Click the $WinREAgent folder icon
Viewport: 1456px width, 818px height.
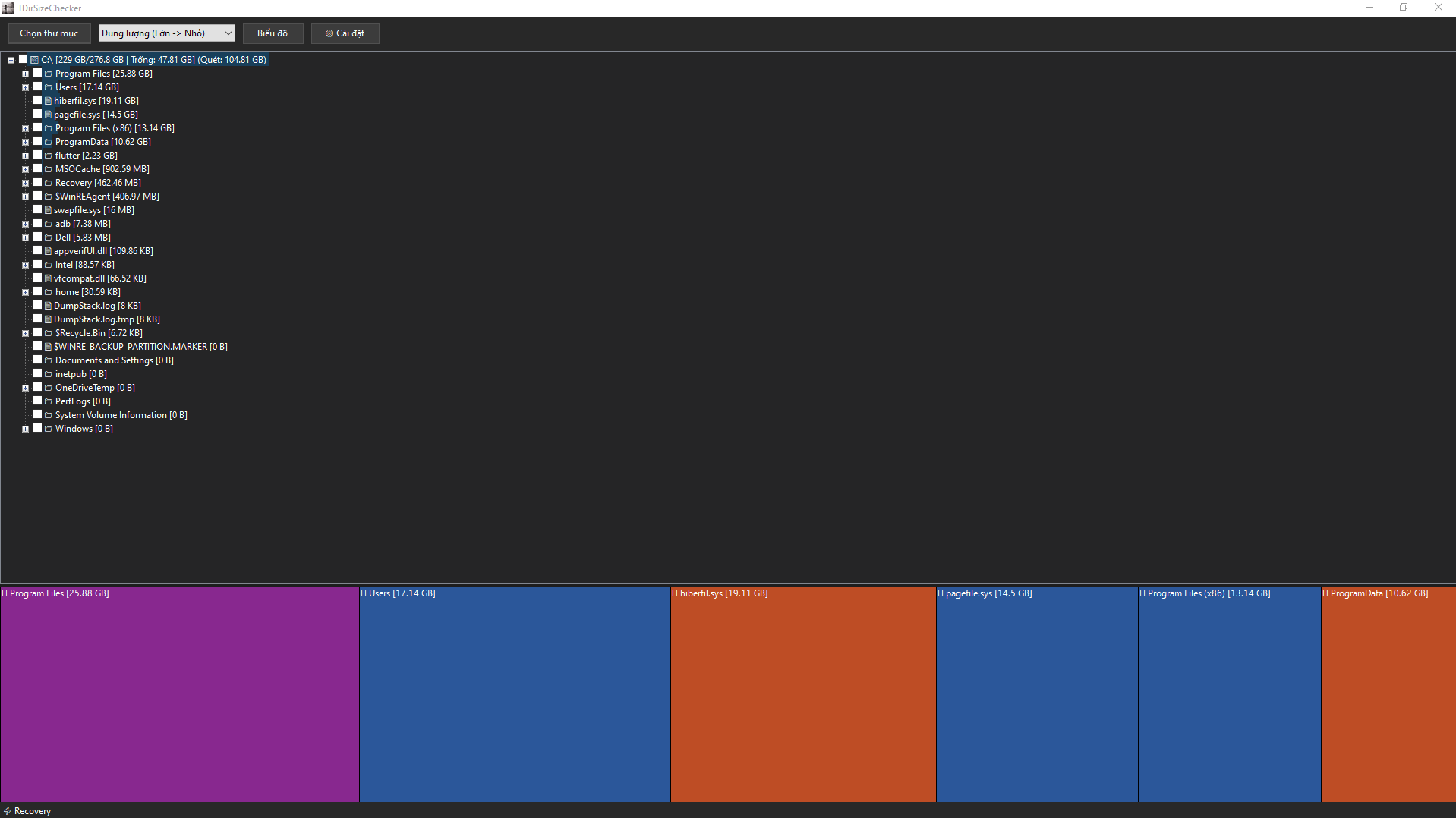tap(49, 197)
